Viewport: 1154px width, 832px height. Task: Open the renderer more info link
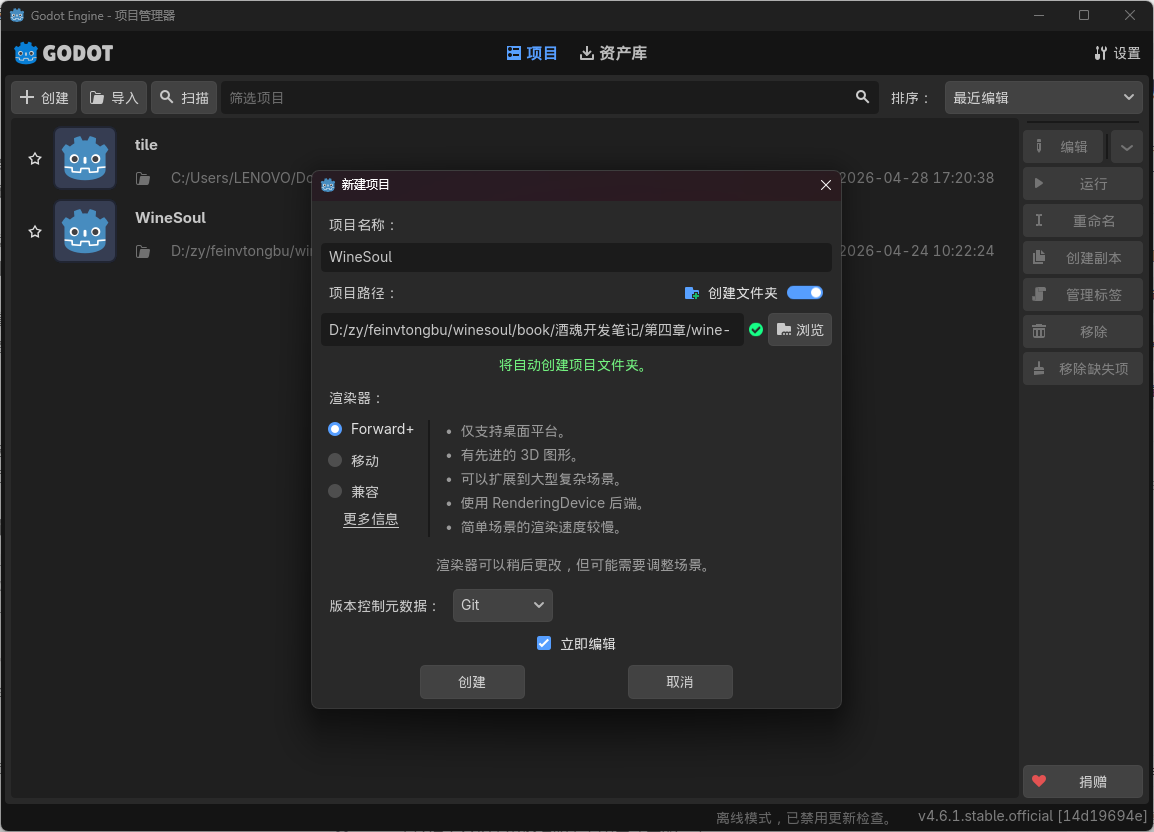371,519
